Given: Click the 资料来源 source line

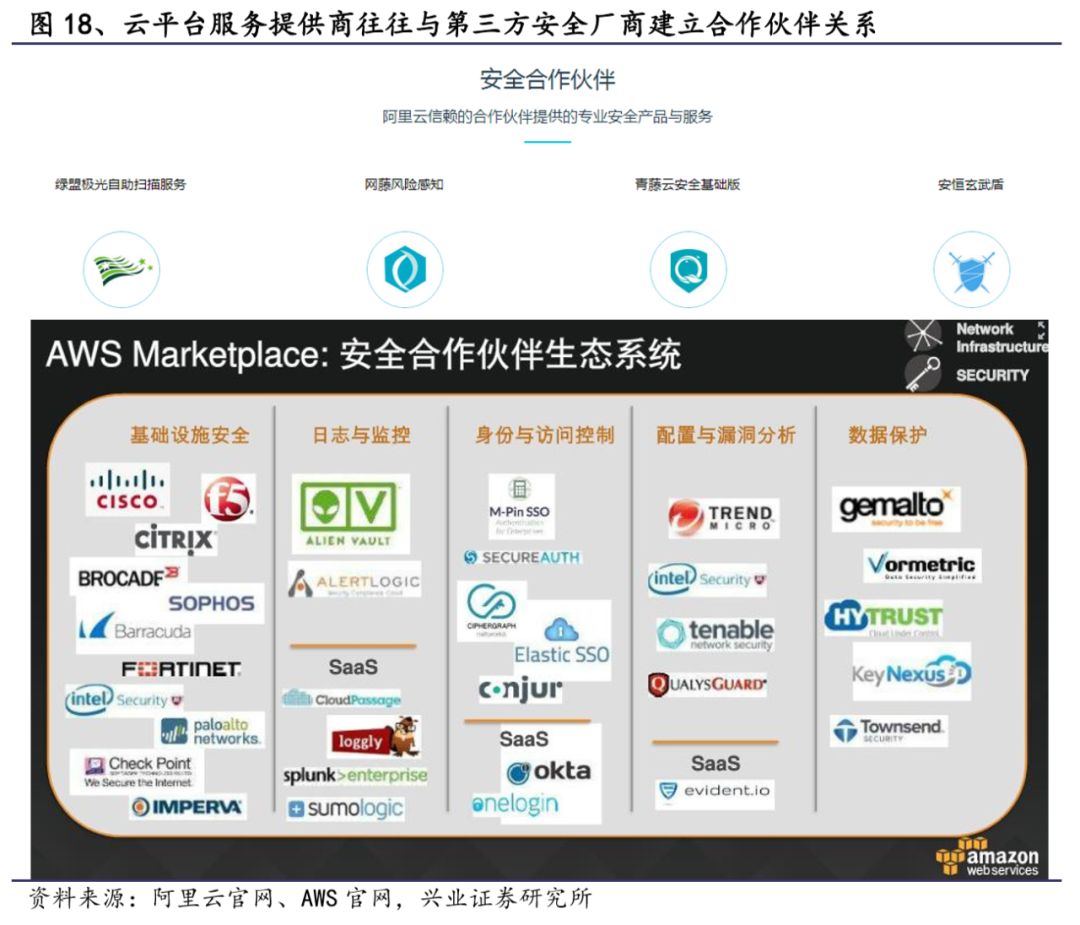Looking at the screenshot, I should pyautogui.click(x=311, y=897).
